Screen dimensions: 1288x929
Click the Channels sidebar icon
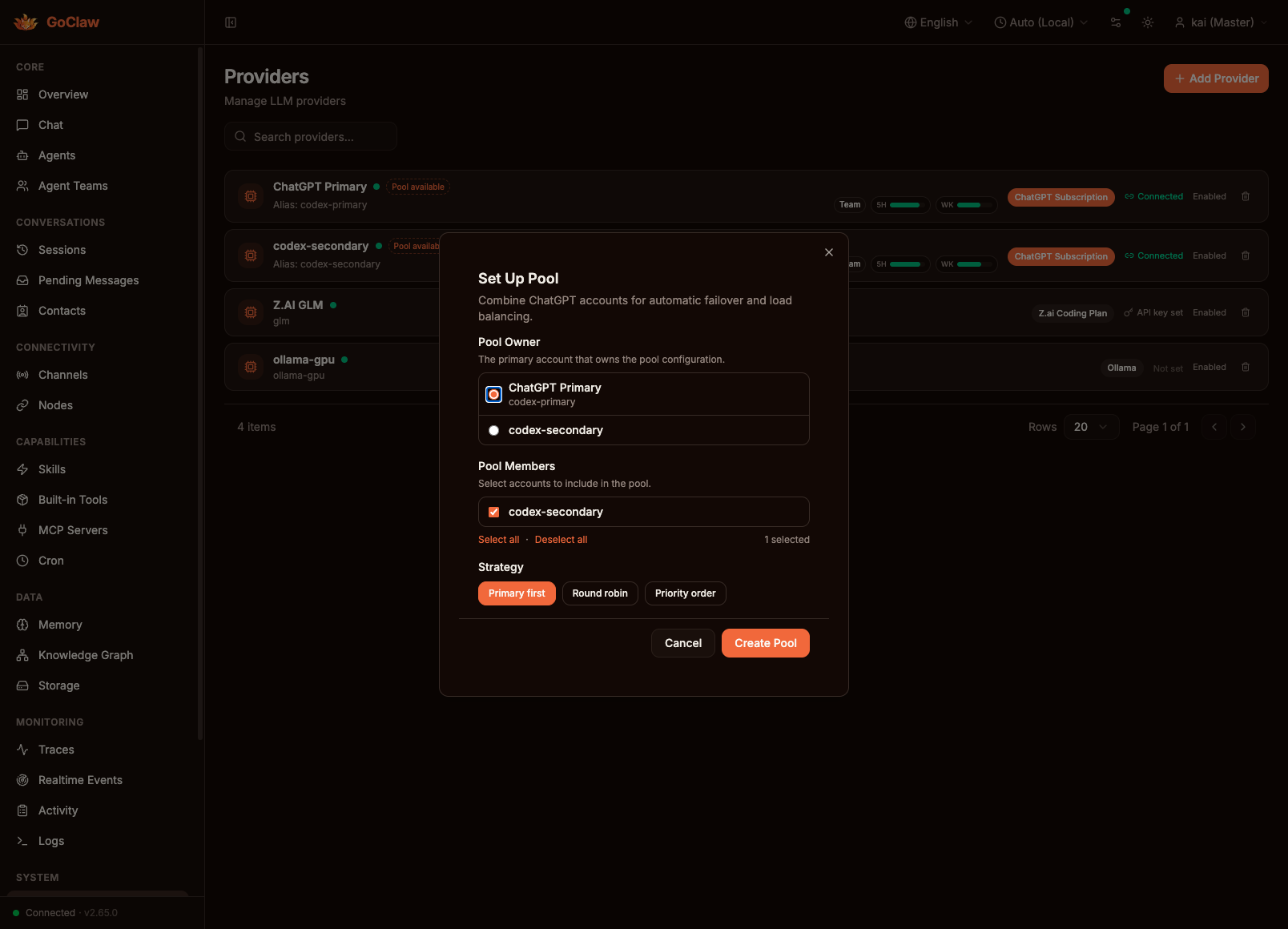click(x=22, y=375)
